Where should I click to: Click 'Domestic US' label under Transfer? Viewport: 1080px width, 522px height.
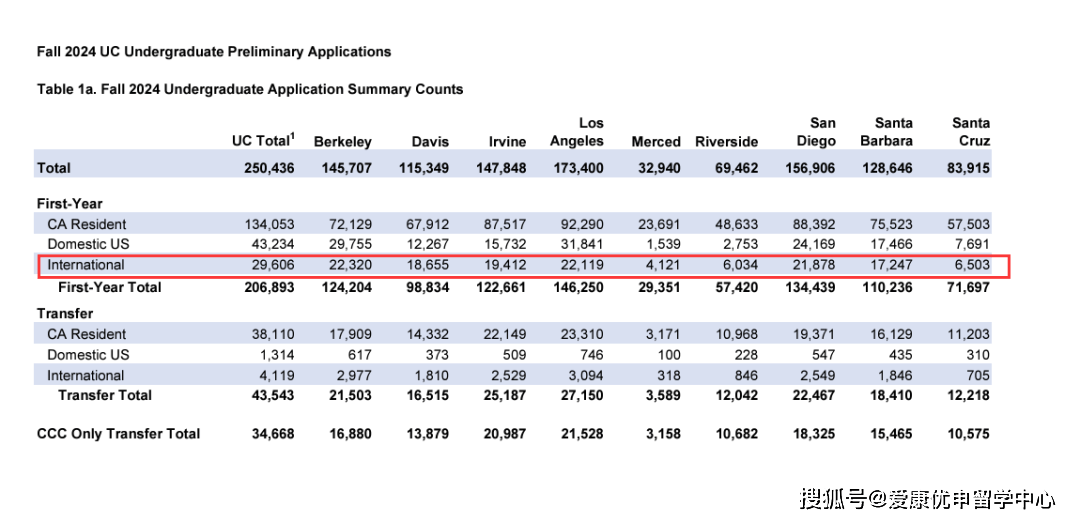88,355
